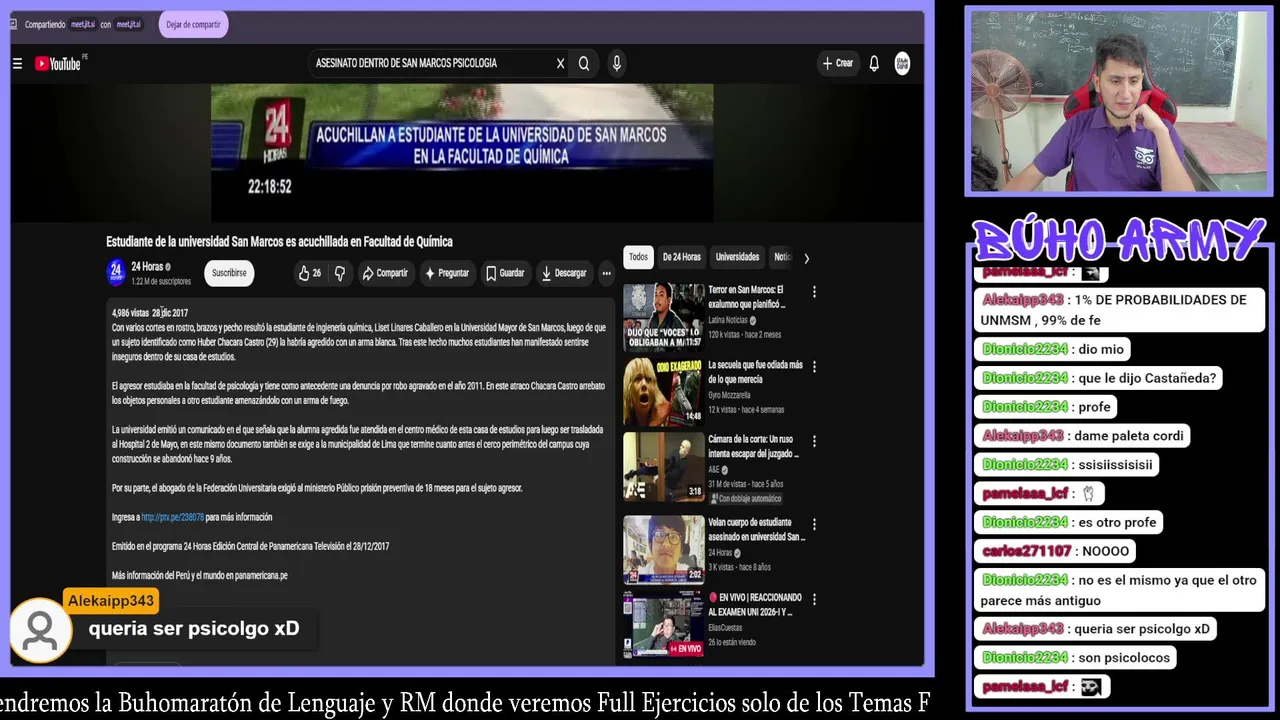Viewport: 1280px width, 720px height.
Task: Select the De 24 Horas filter chip
Action: (682, 257)
